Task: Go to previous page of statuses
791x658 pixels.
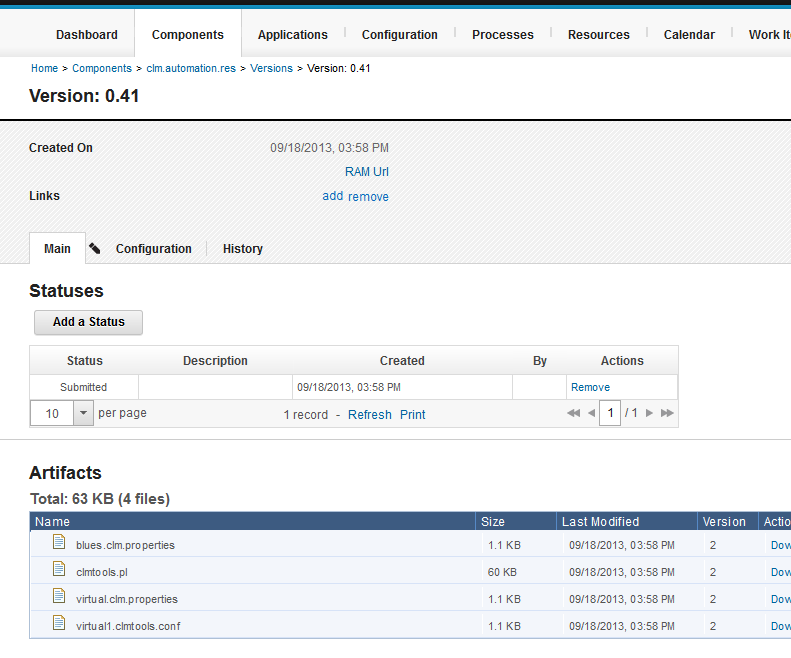Action: click(591, 413)
